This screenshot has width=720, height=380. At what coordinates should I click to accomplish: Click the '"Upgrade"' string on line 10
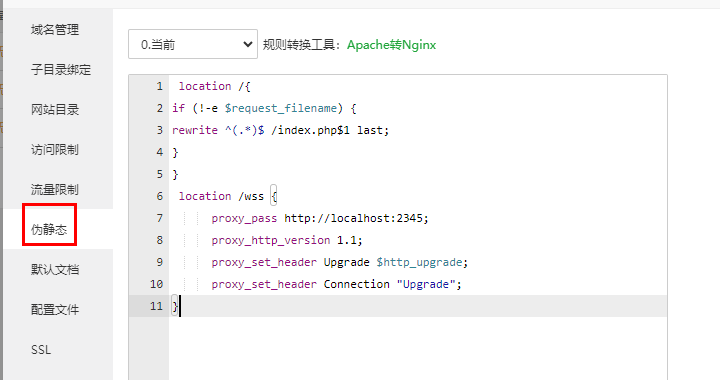(426, 285)
